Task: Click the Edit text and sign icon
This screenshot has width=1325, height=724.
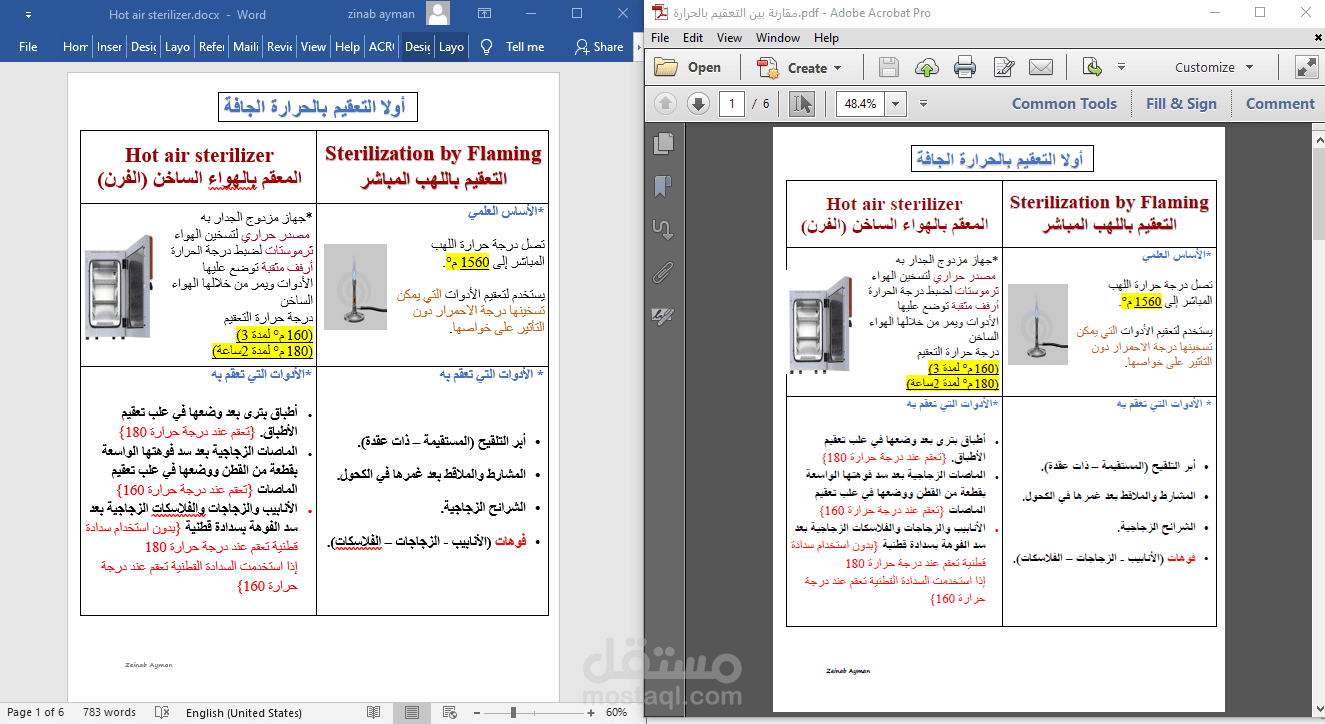Action: pyautogui.click(x=1003, y=68)
